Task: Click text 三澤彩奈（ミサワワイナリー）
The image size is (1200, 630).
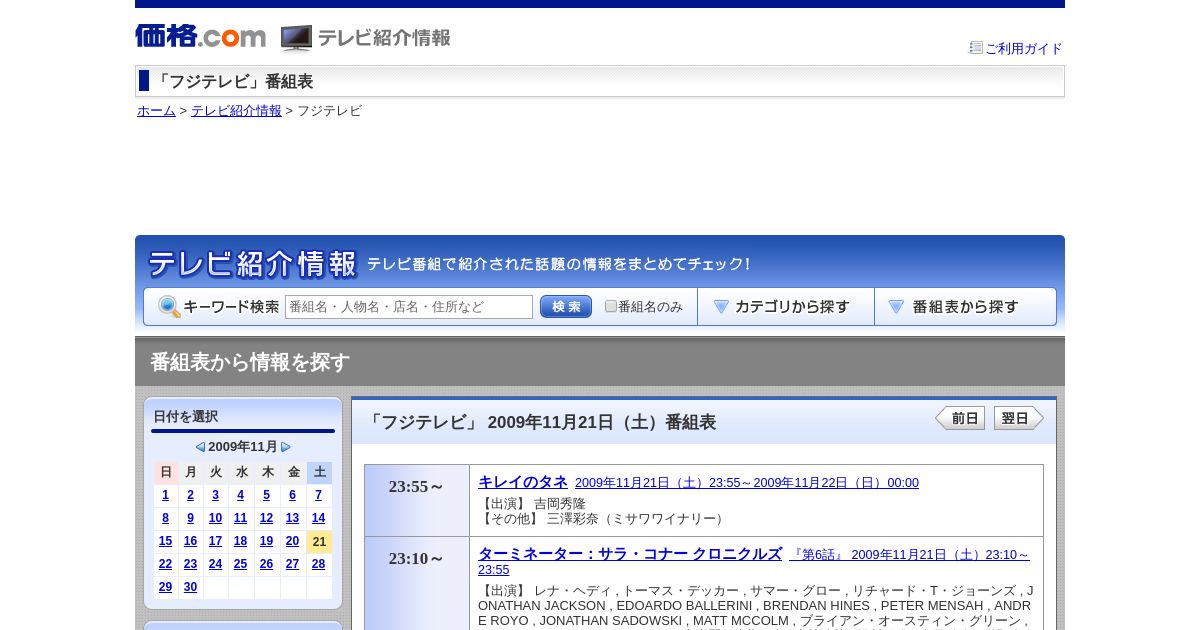Action: click(x=637, y=519)
